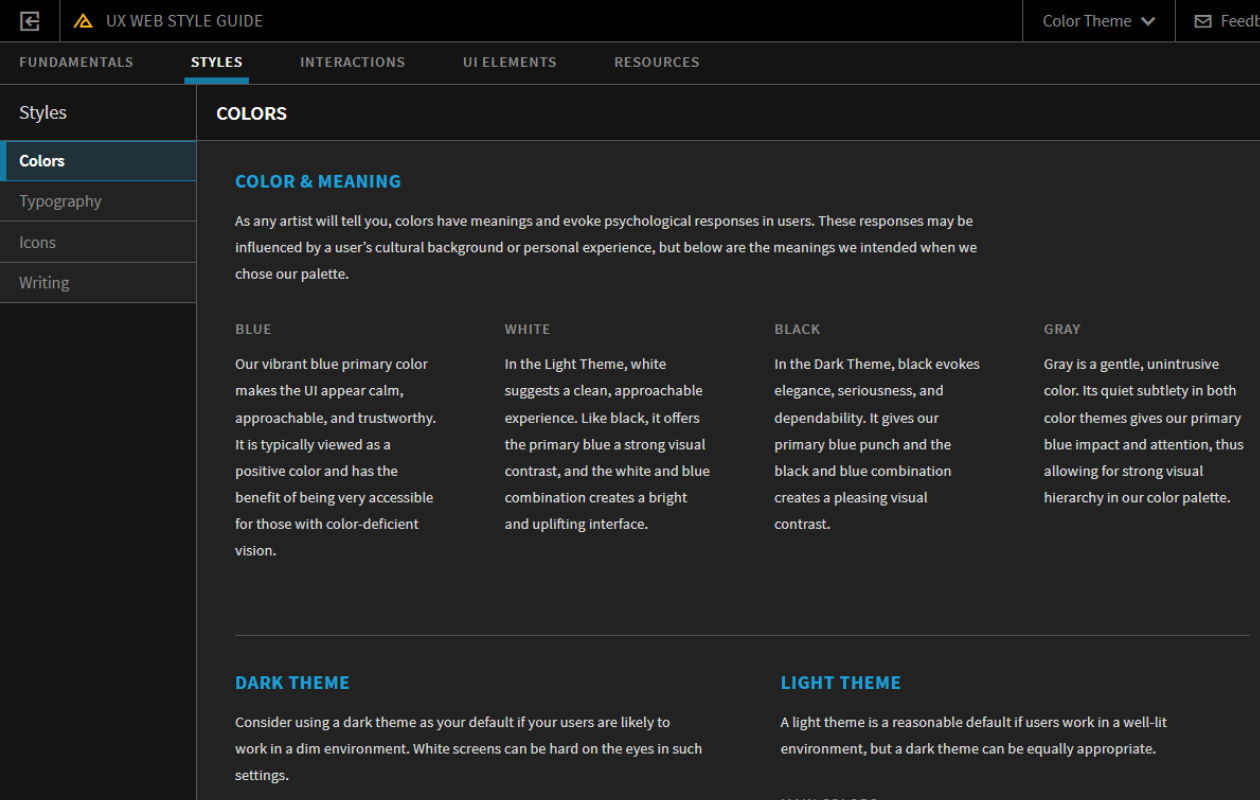
Task: Click the Feedback text in the header
Action: click(1240, 21)
